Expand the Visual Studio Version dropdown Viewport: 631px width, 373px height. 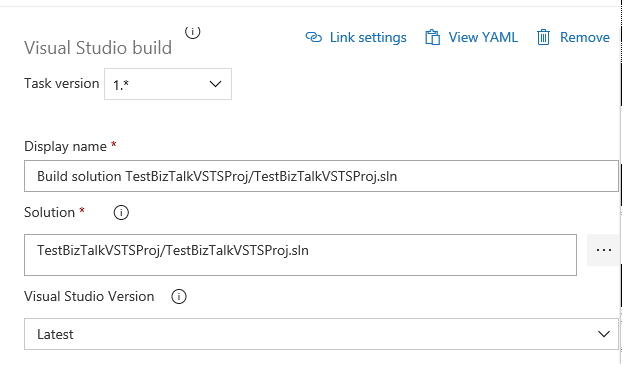click(x=321, y=334)
